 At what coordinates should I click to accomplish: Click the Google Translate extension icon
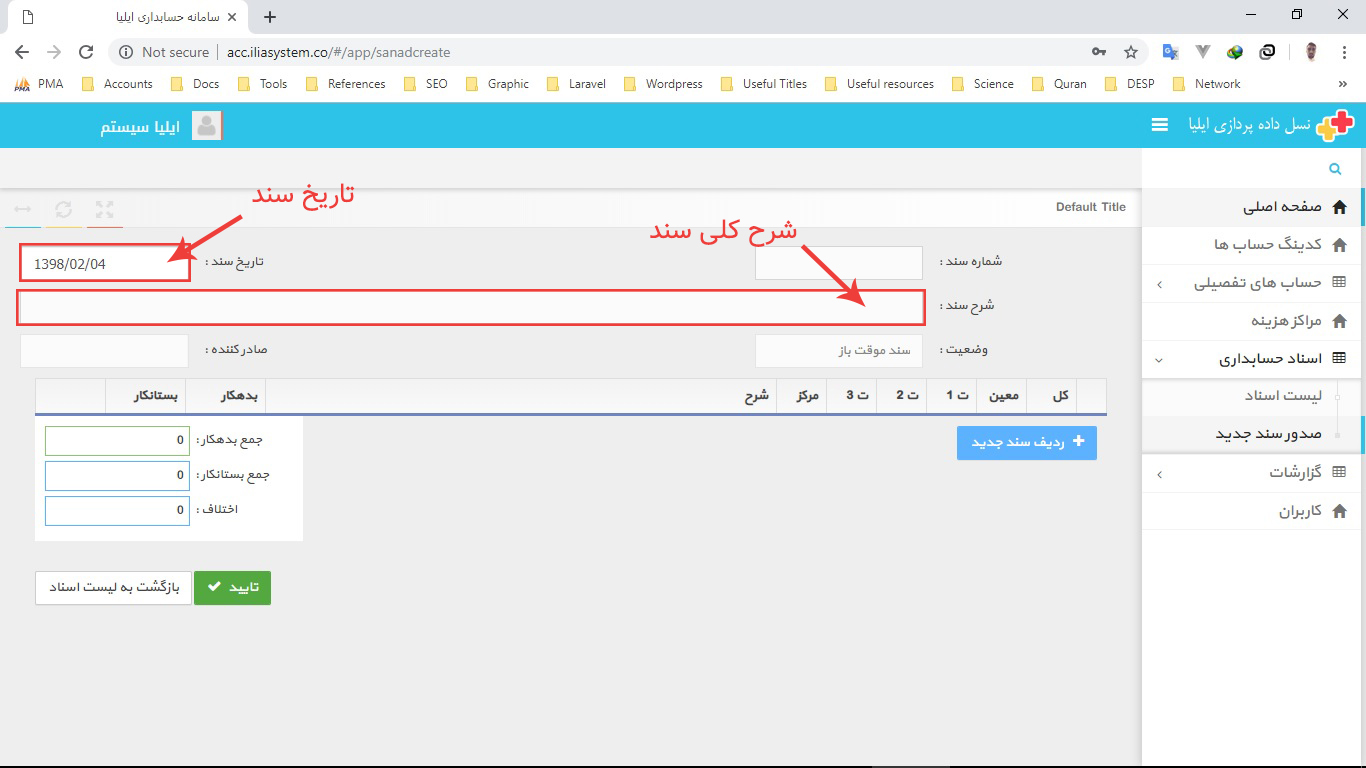tap(1170, 51)
